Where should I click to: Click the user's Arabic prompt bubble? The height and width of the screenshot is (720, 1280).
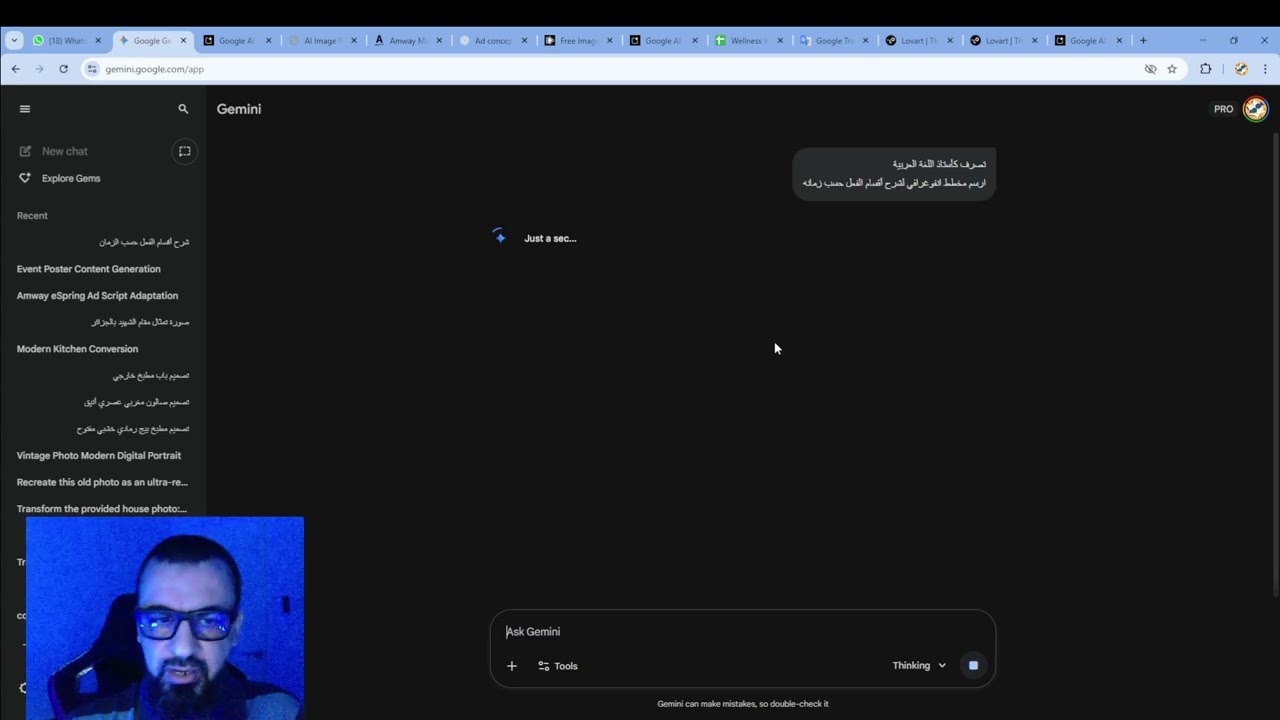coord(894,173)
